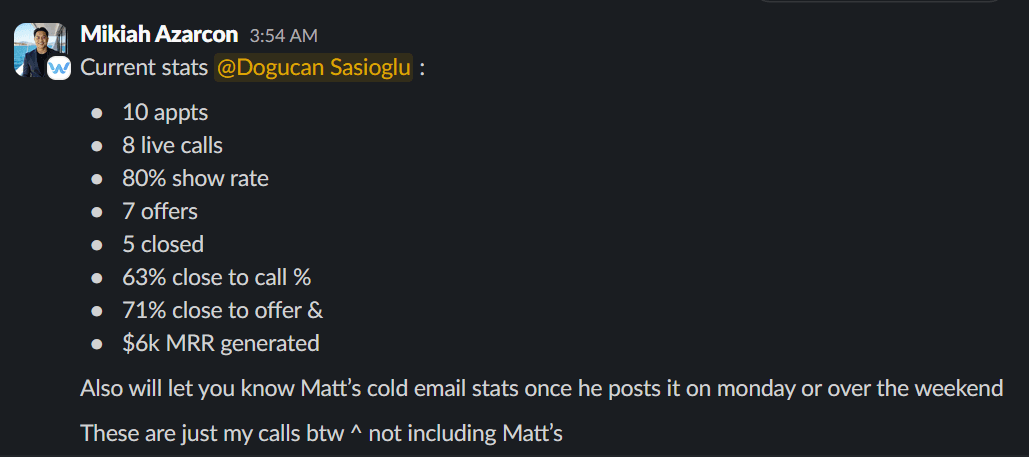This screenshot has width=1029, height=457.
Task: Click the sentence about Matt's cold email stats
Action: pos(541,388)
